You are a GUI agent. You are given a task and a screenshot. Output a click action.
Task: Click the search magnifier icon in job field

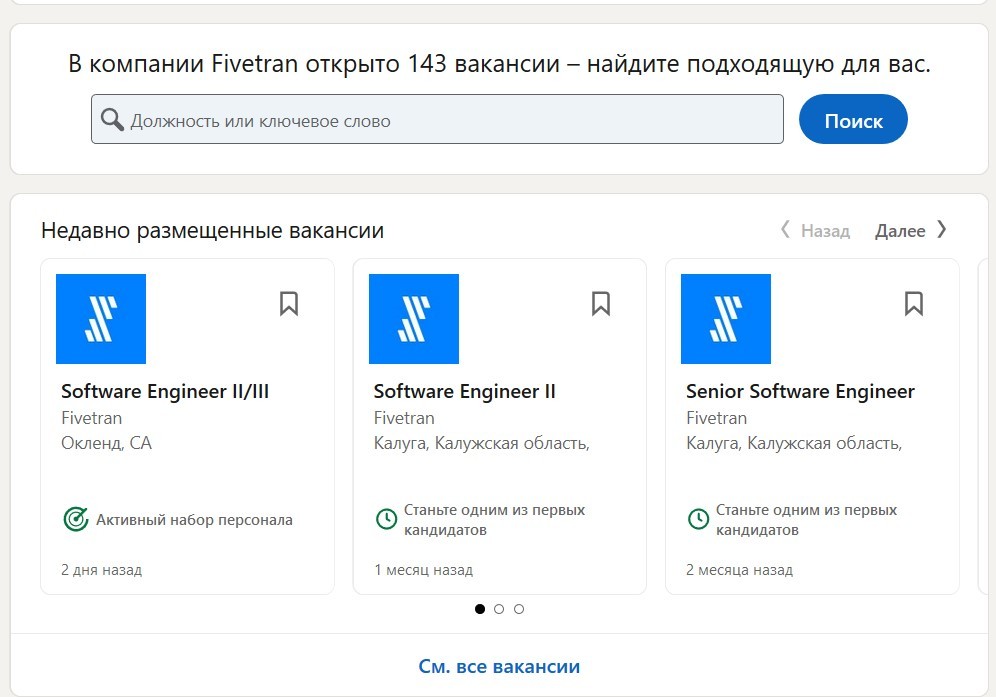click(x=112, y=121)
